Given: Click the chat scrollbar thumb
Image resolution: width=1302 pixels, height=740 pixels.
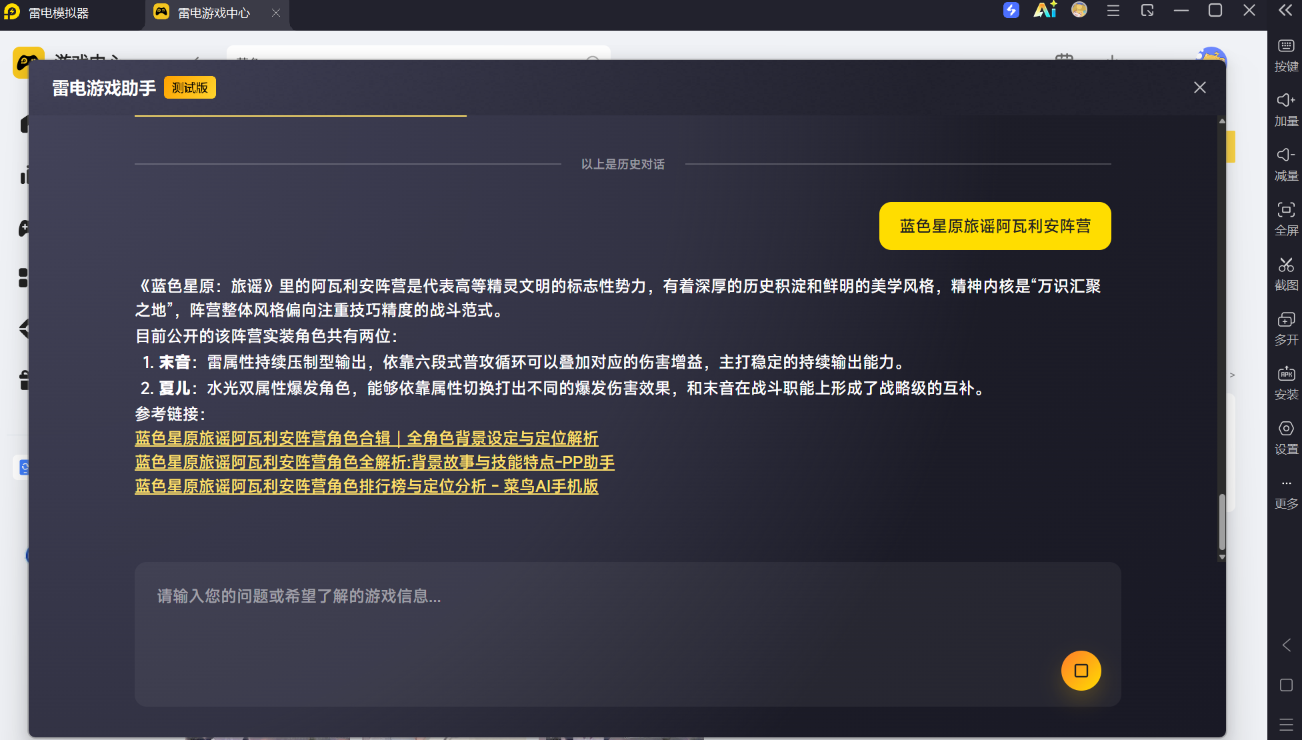Looking at the screenshot, I should pos(1222,522).
